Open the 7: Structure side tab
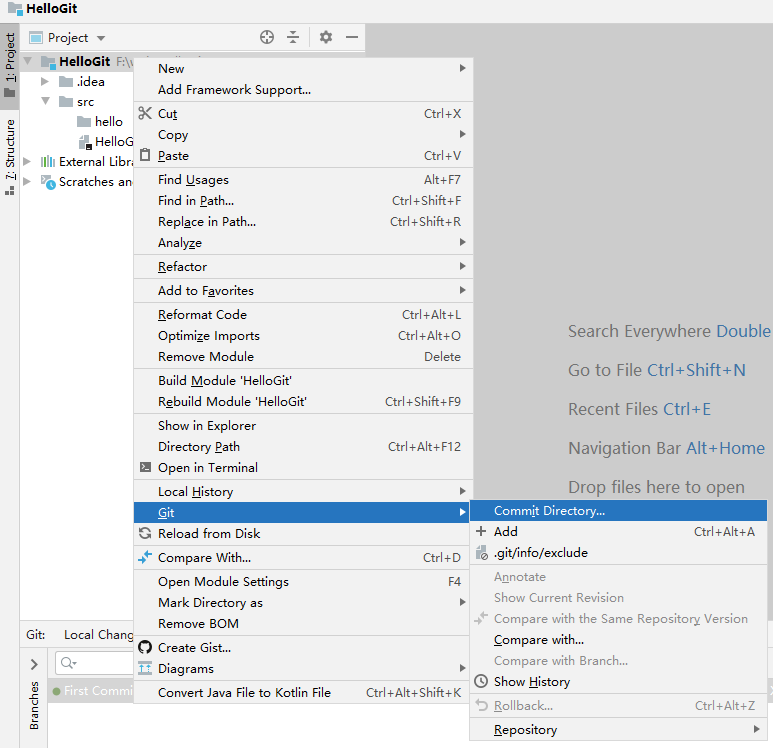The width and height of the screenshot is (773, 748). click(x=10, y=157)
